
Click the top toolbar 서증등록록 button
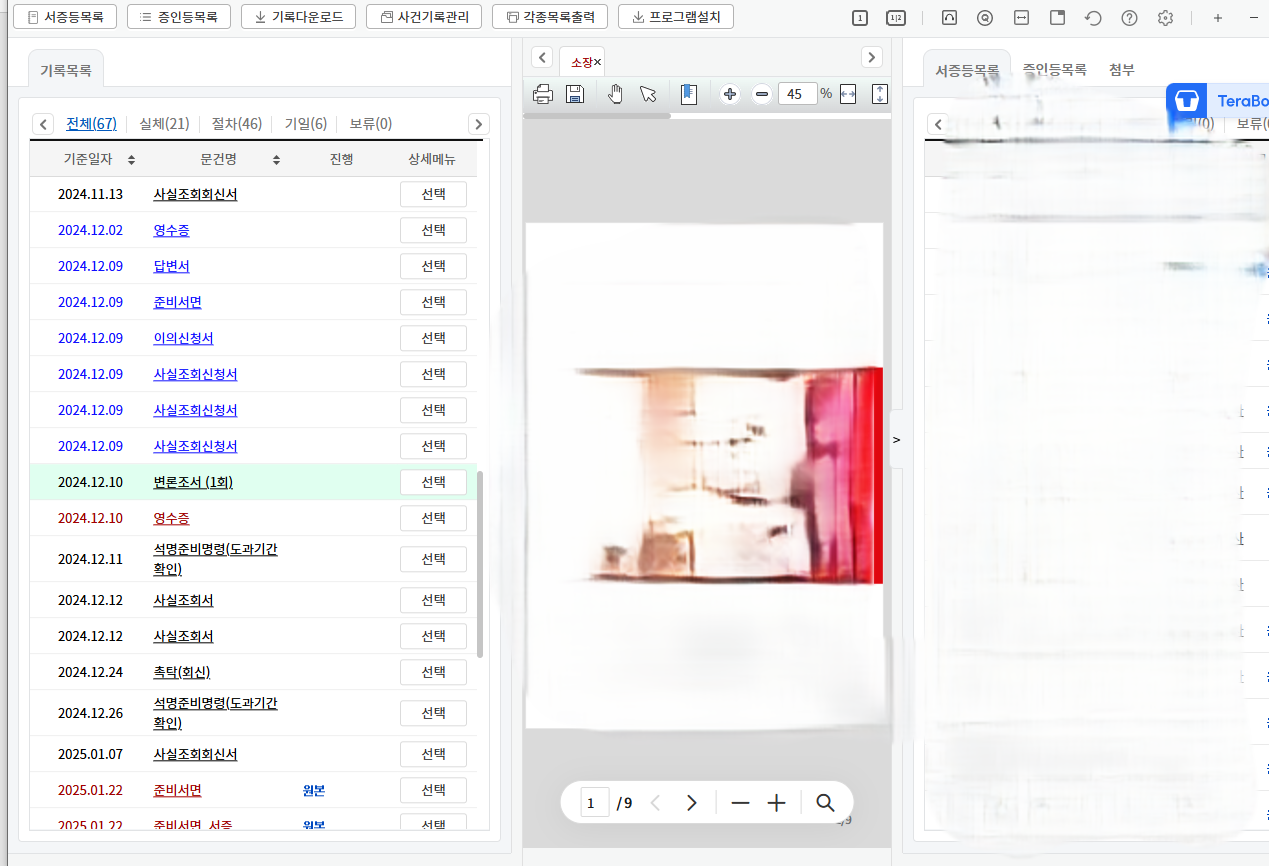(65, 17)
